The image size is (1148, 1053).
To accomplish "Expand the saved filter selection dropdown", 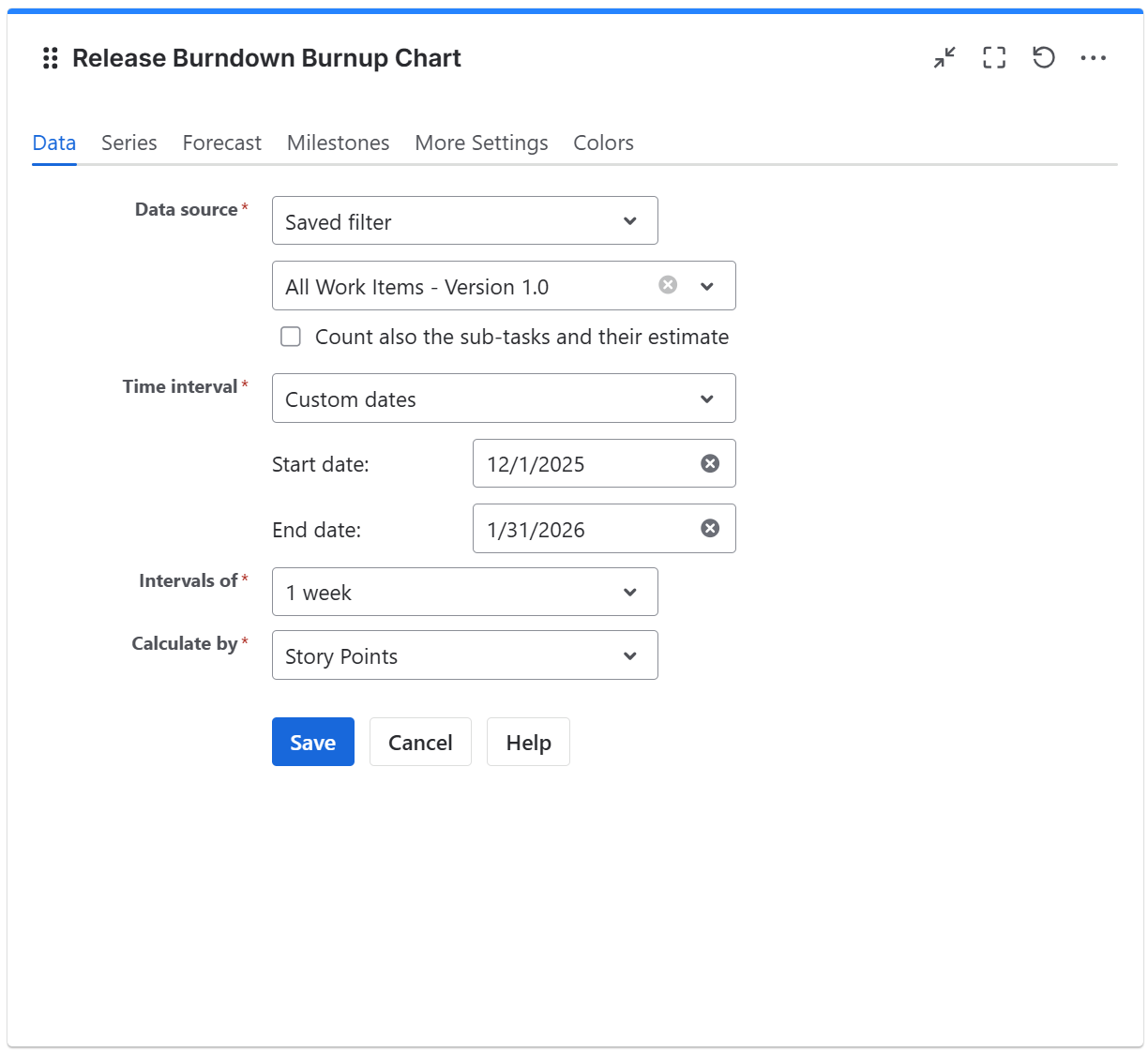I will tap(707, 286).
